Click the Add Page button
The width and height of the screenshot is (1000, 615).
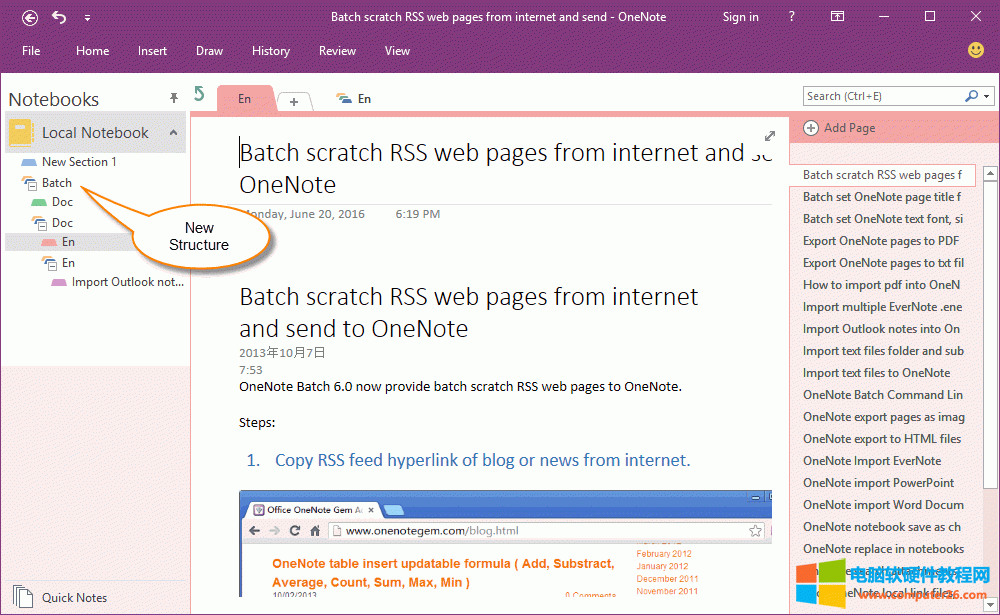pyautogui.click(x=839, y=128)
